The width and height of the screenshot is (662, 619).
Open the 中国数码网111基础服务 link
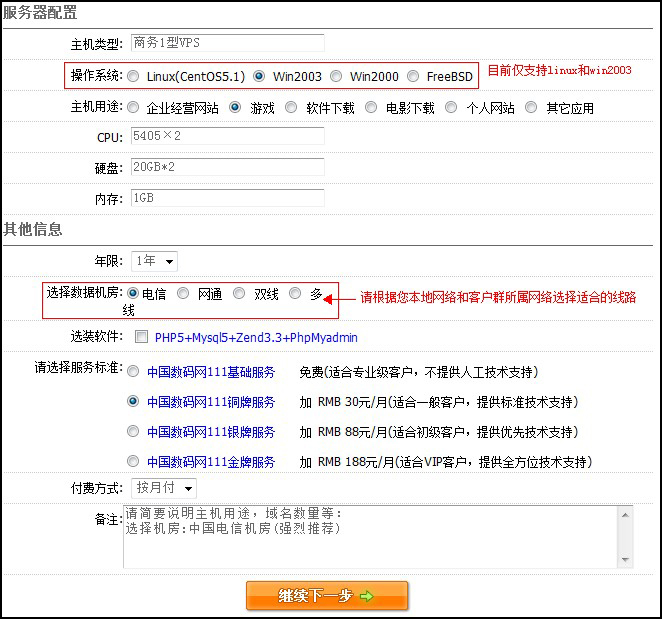click(x=210, y=372)
